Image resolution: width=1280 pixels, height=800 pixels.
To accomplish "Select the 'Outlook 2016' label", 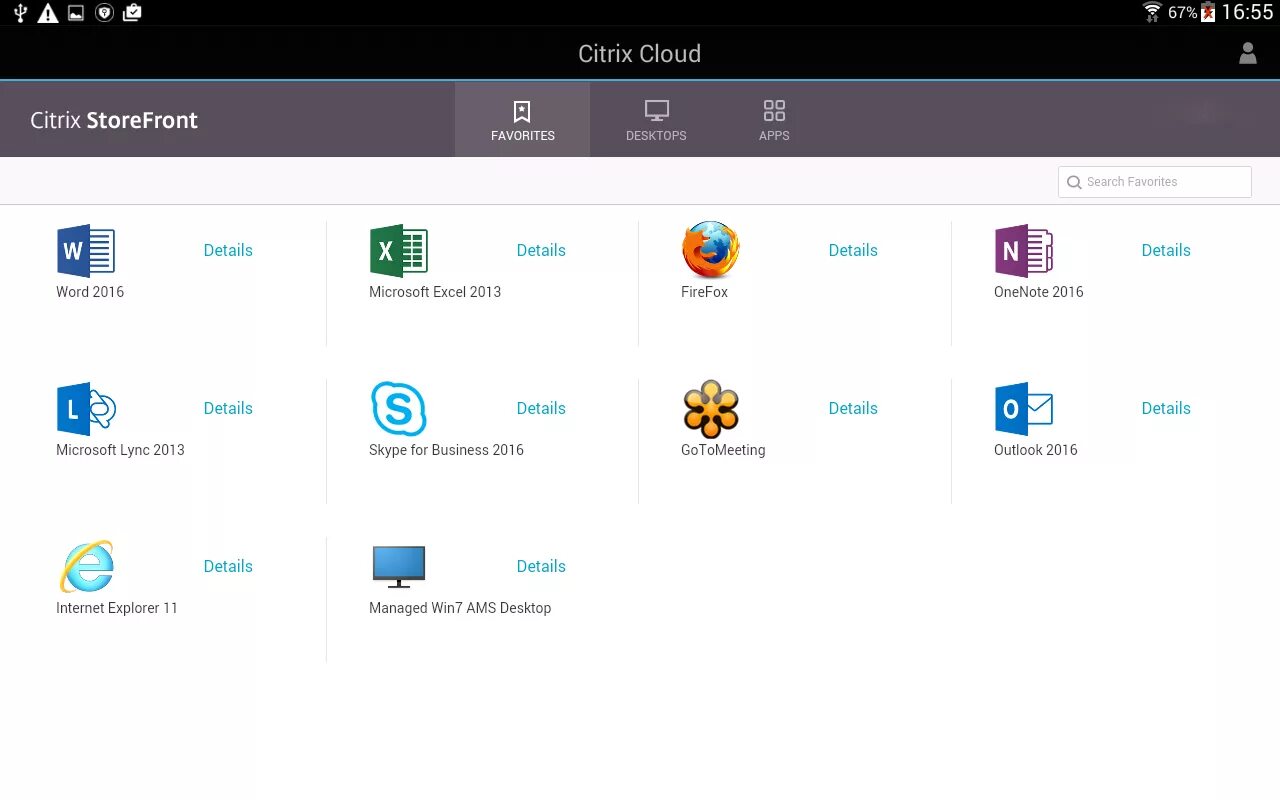I will click(1036, 450).
